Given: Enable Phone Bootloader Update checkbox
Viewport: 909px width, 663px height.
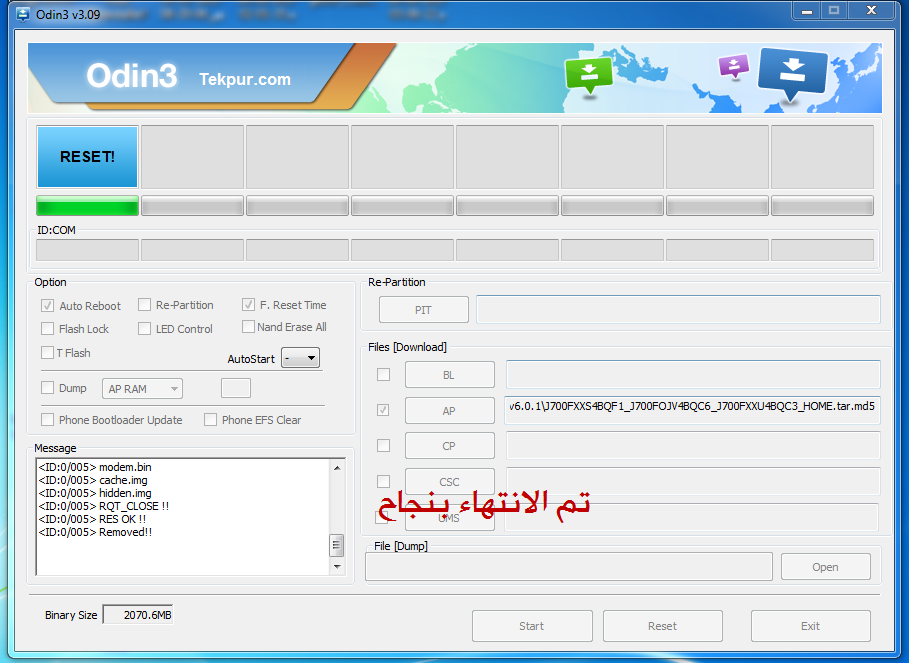Looking at the screenshot, I should tap(48, 420).
